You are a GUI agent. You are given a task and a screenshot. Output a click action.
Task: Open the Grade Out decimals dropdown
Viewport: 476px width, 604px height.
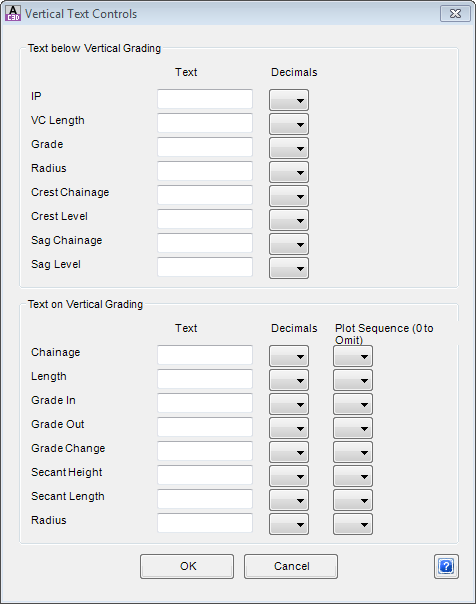(289, 428)
